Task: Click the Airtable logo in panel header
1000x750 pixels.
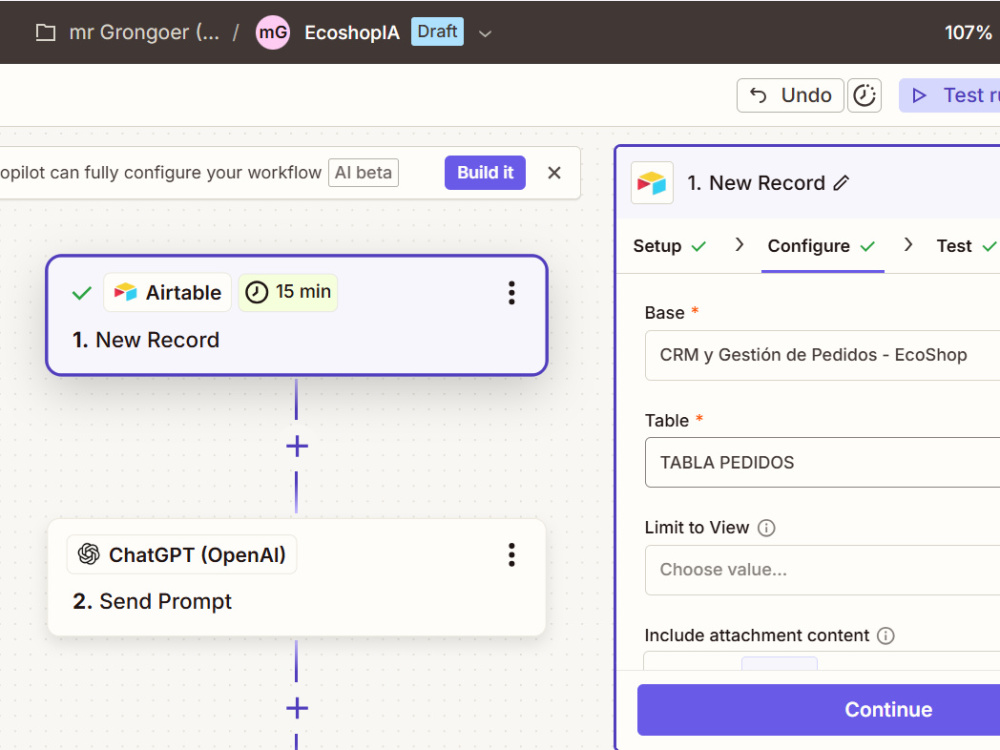Action: tap(652, 183)
